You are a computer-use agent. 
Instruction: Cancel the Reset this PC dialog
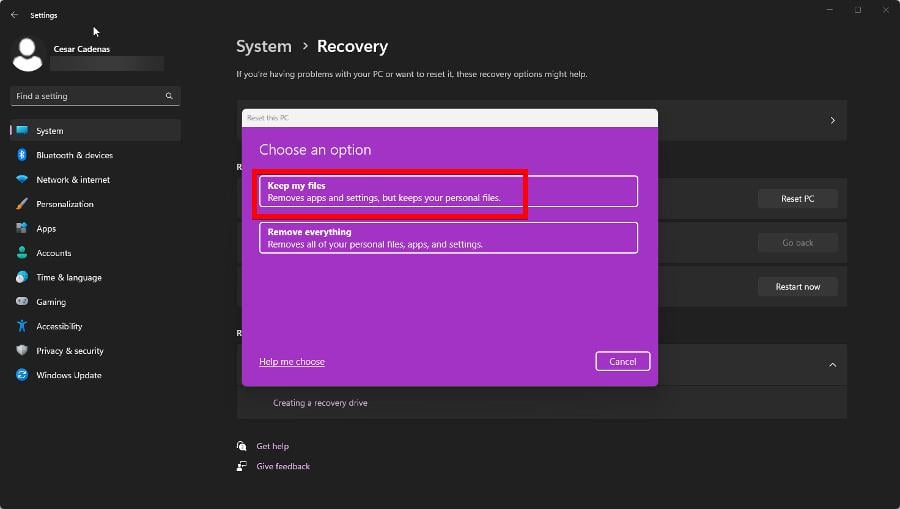click(623, 362)
